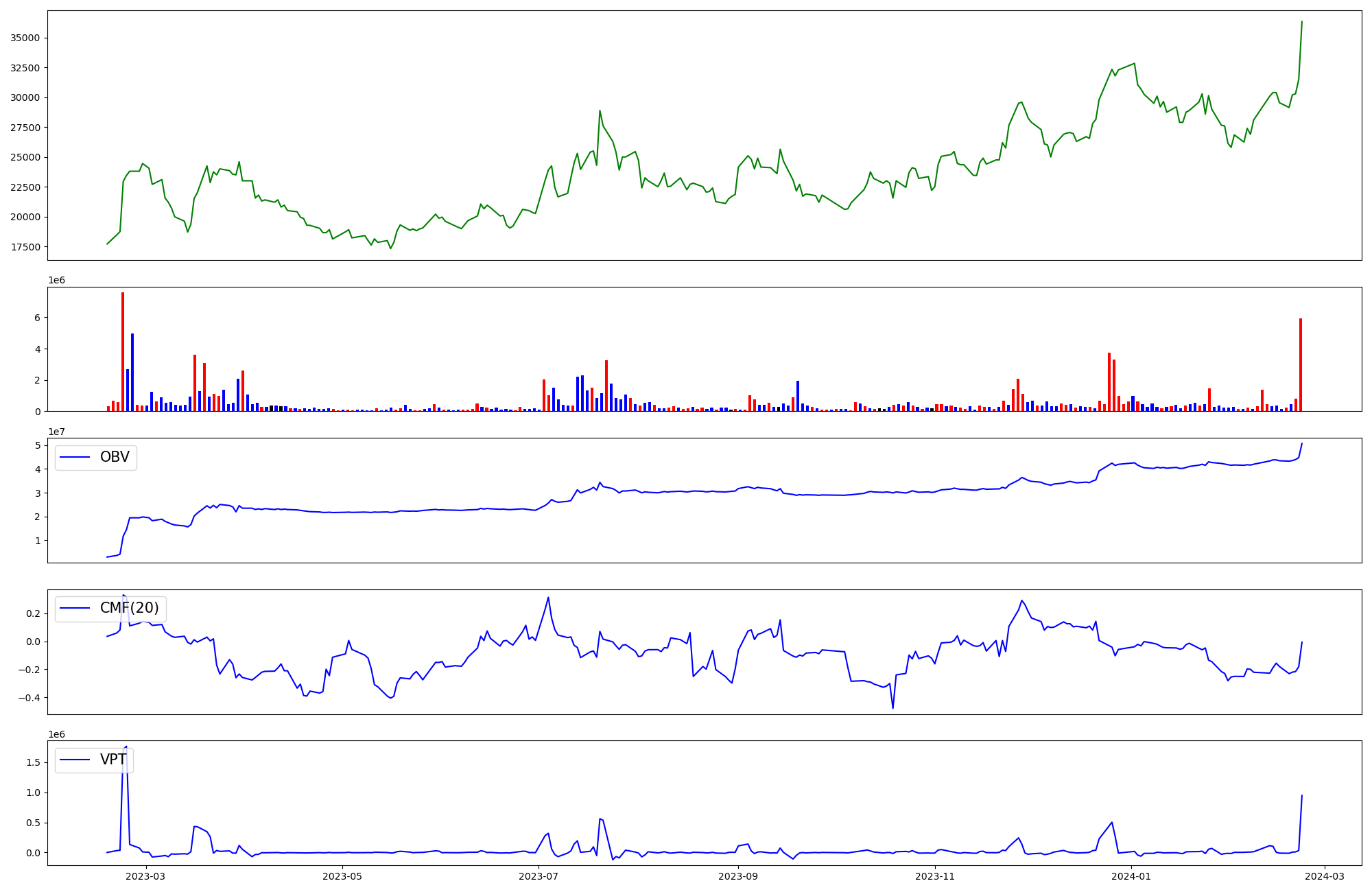
Task: Click the OBV legend label
Action: click(x=115, y=457)
